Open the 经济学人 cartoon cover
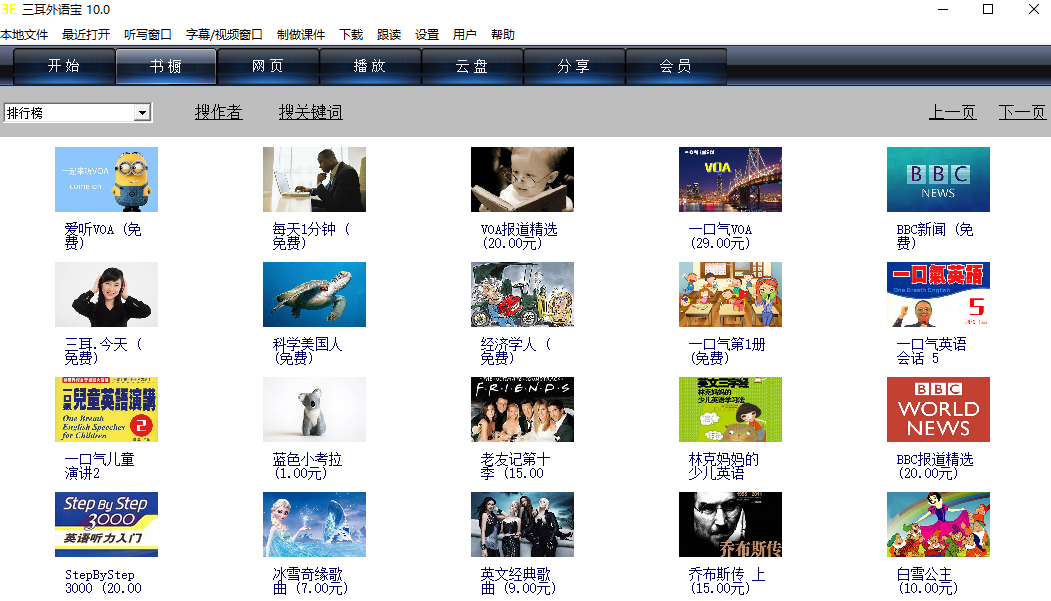Viewport: 1051px width, 601px height. pos(522,295)
